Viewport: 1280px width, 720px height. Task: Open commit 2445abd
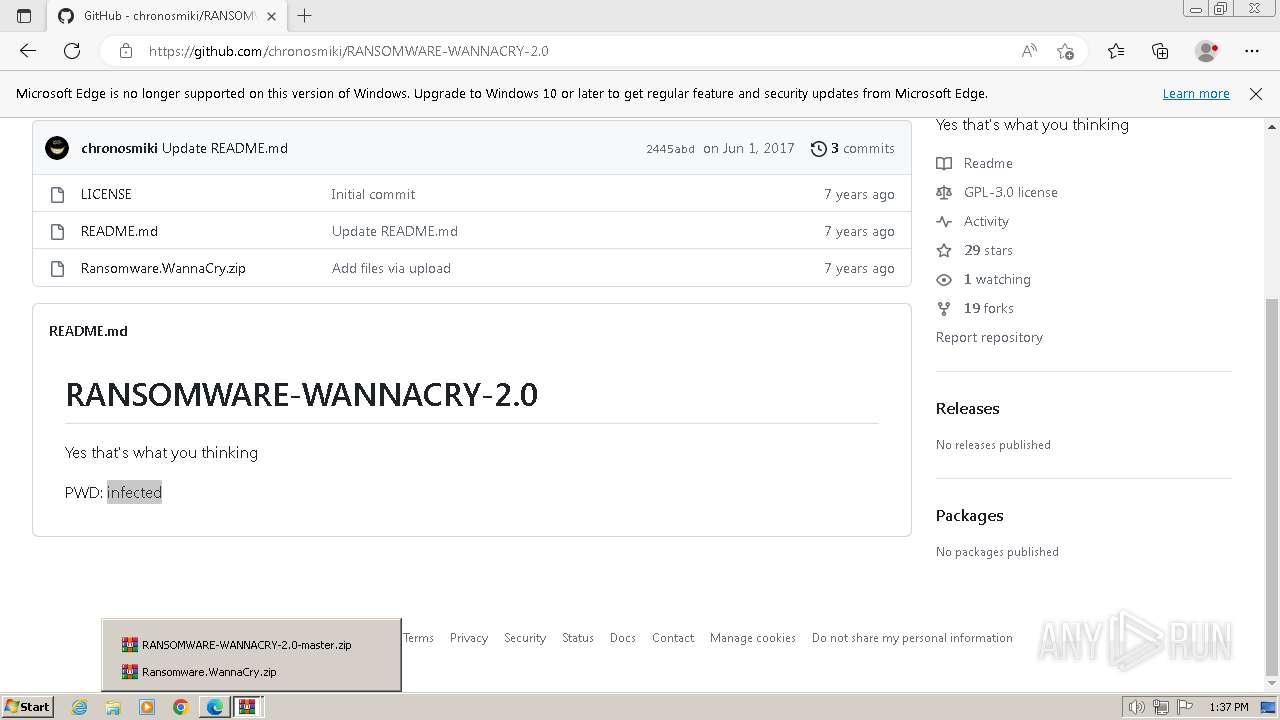(670, 149)
